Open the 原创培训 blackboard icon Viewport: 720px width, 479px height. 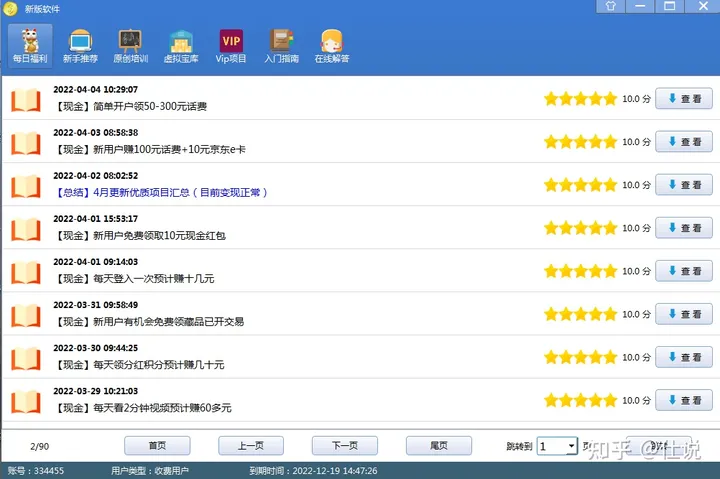pos(130,46)
